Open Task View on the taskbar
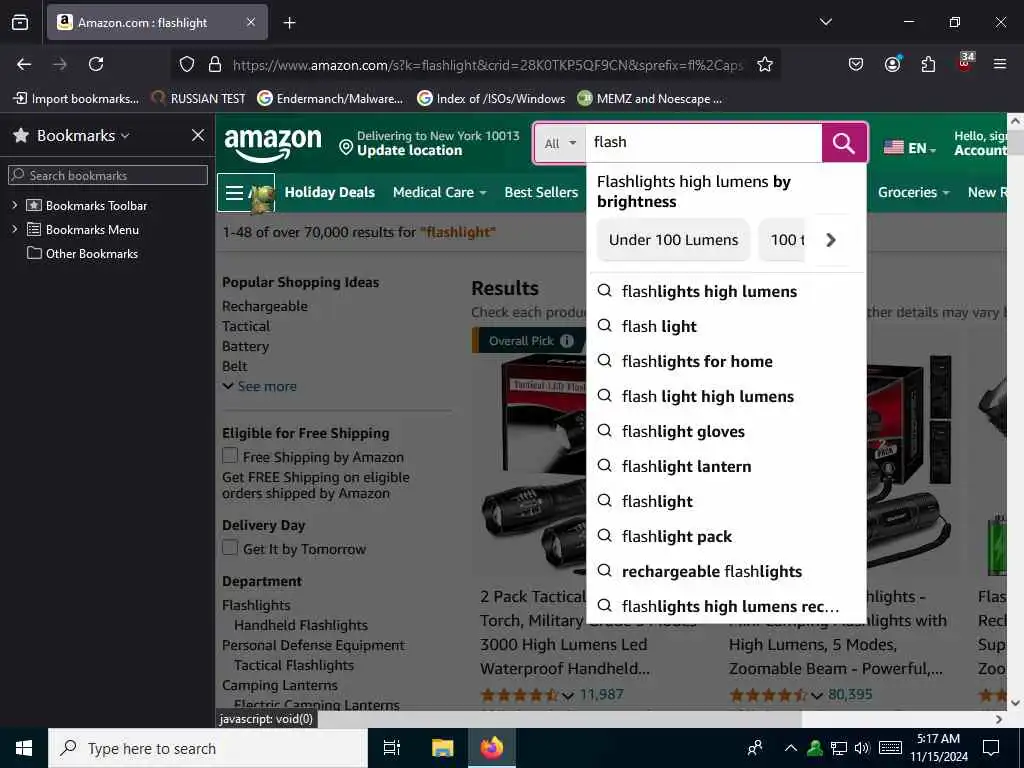Image resolution: width=1024 pixels, height=768 pixels. [392, 748]
